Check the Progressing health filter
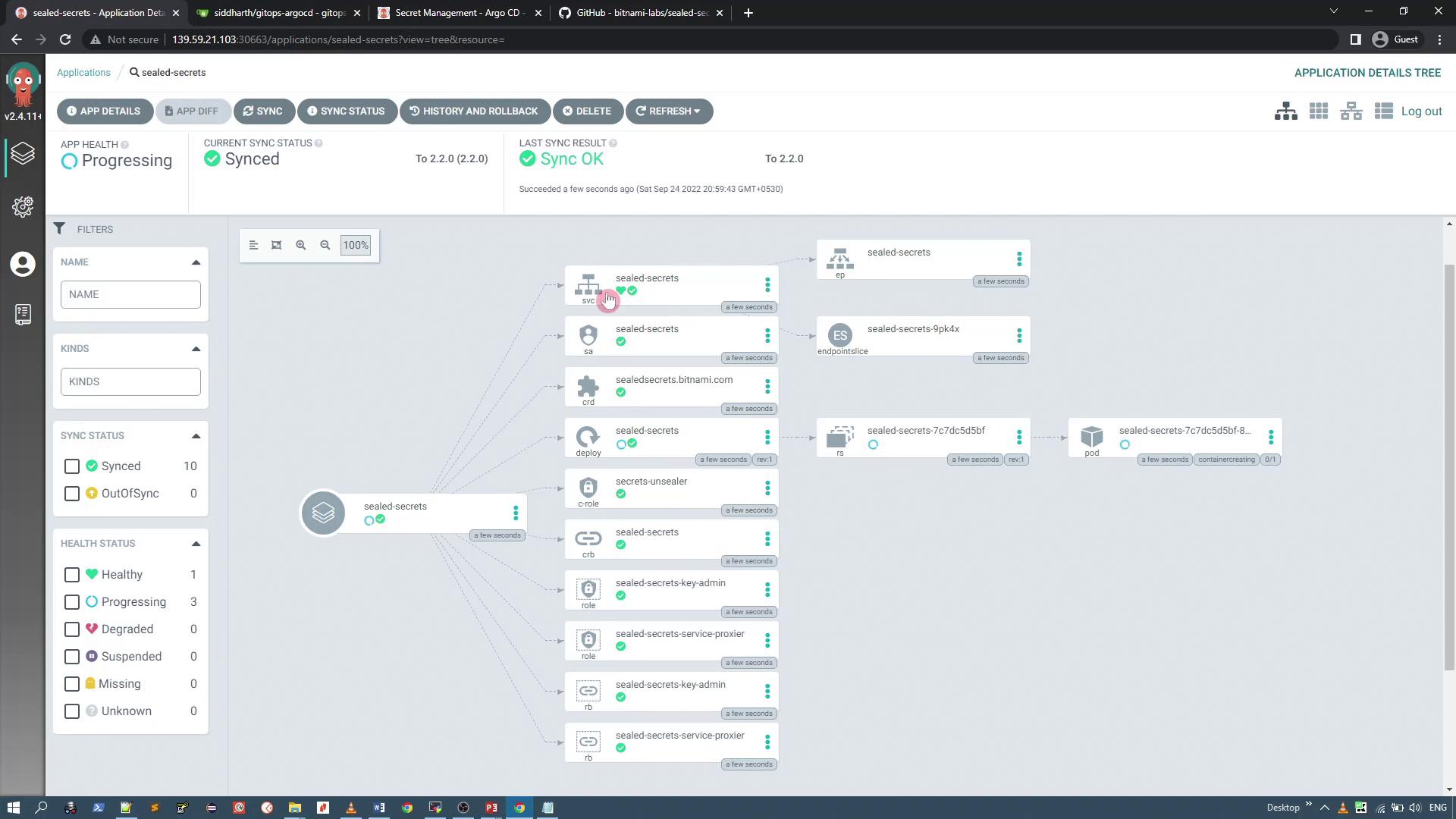 pos(72,602)
